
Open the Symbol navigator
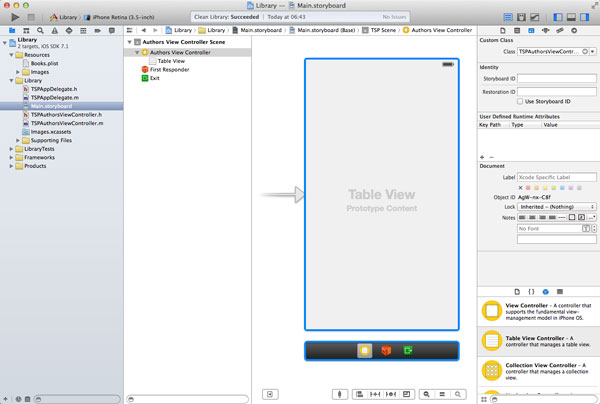[26, 31]
